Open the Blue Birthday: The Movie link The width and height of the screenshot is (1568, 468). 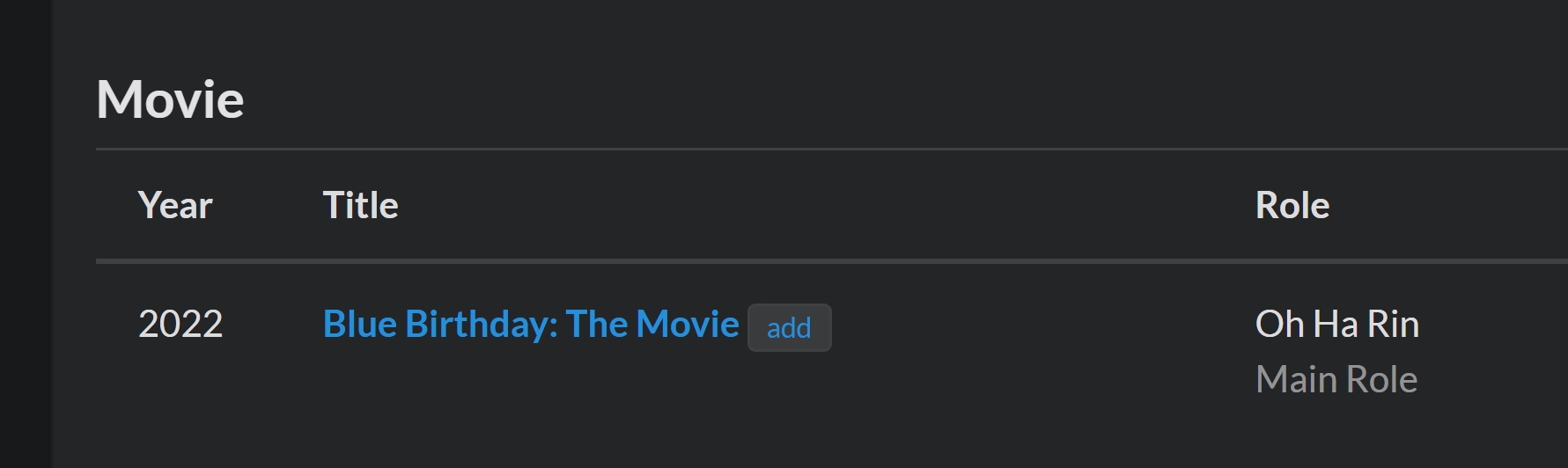pyautogui.click(x=531, y=325)
